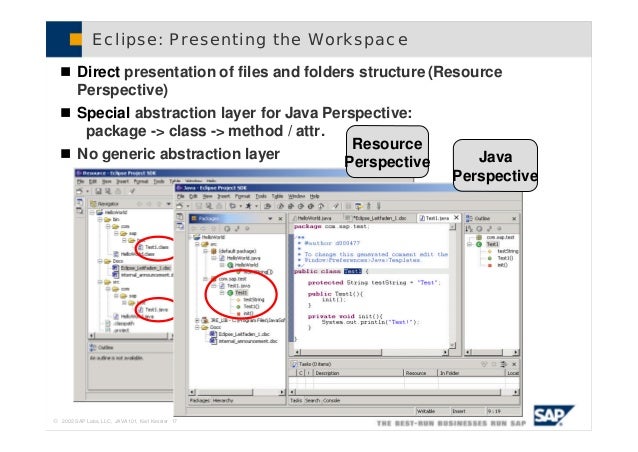Viewport: 638px width, 452px height.
Task: Click horizontal scrollbar of Java editor
Action: [373, 352]
